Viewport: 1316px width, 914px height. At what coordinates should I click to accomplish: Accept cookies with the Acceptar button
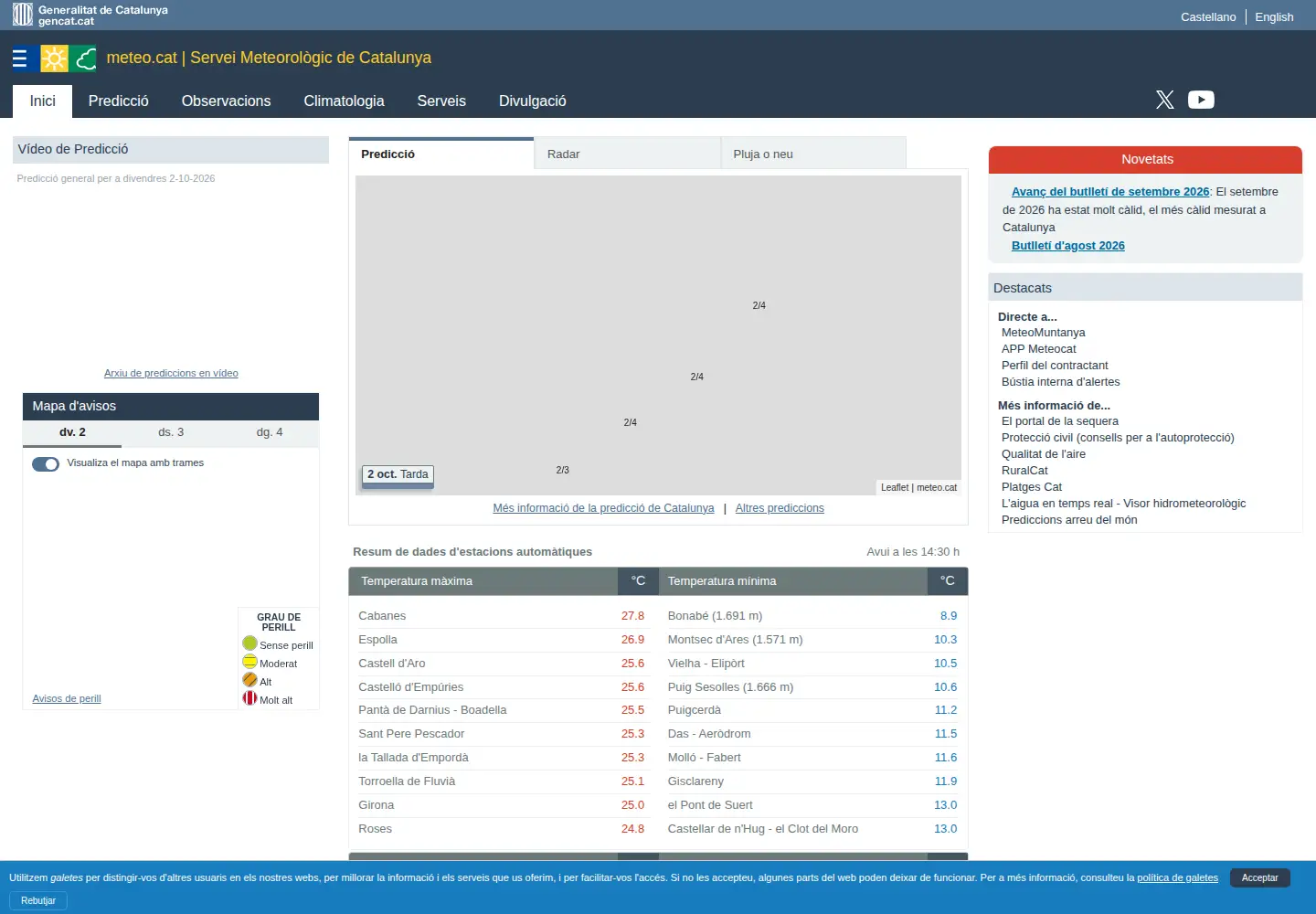1259,877
